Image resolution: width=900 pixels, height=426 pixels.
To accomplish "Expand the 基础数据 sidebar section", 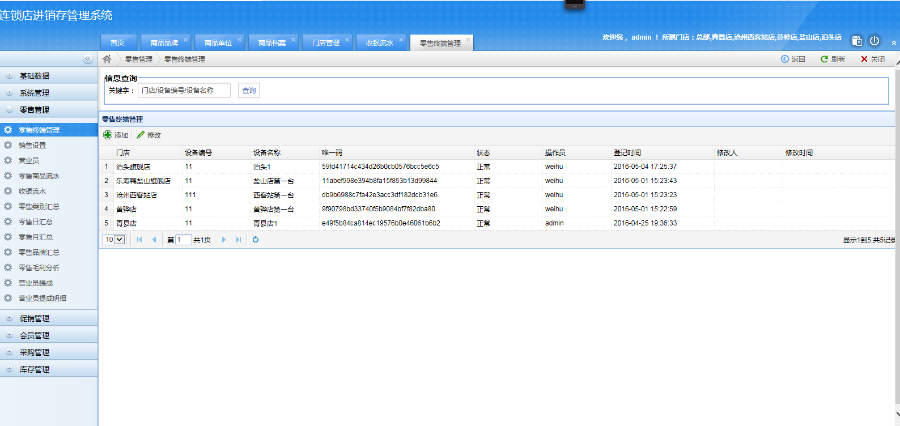I will tap(41, 76).
